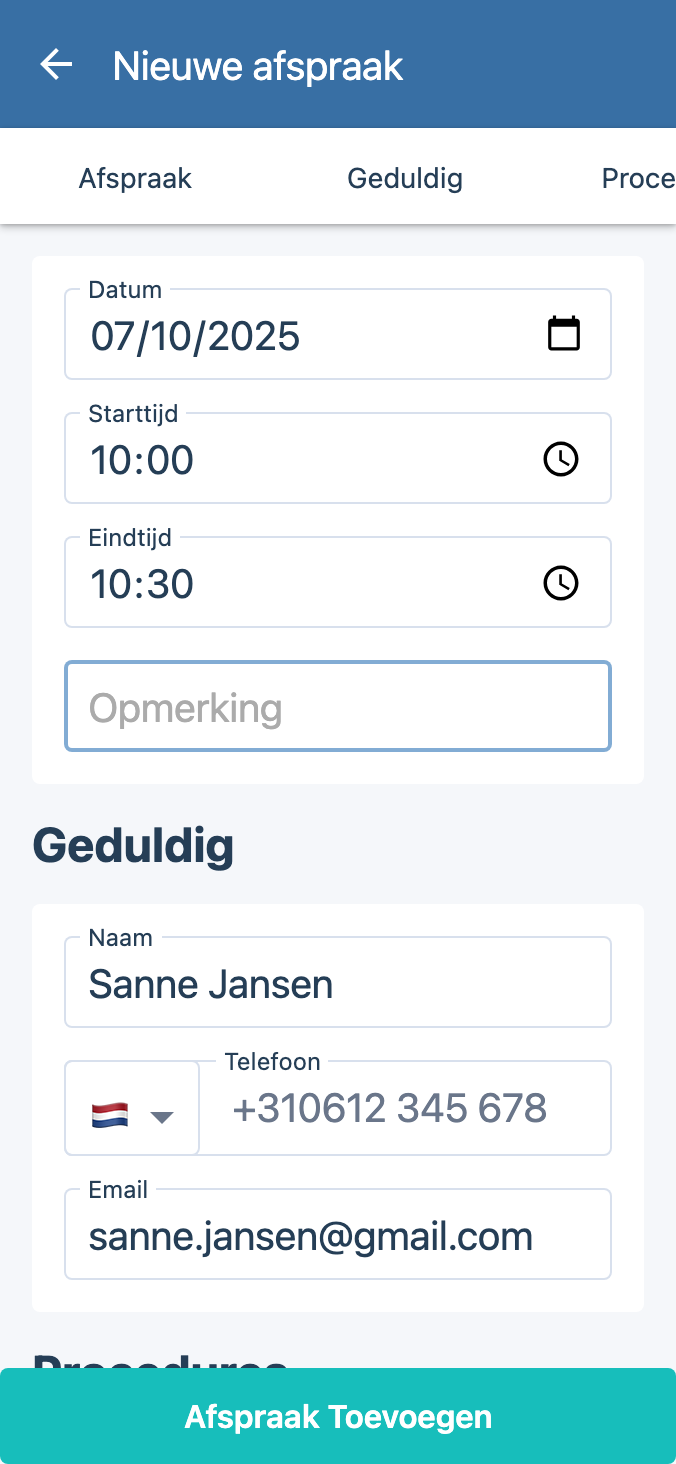Expand the country code dropdown arrow

(162, 1116)
